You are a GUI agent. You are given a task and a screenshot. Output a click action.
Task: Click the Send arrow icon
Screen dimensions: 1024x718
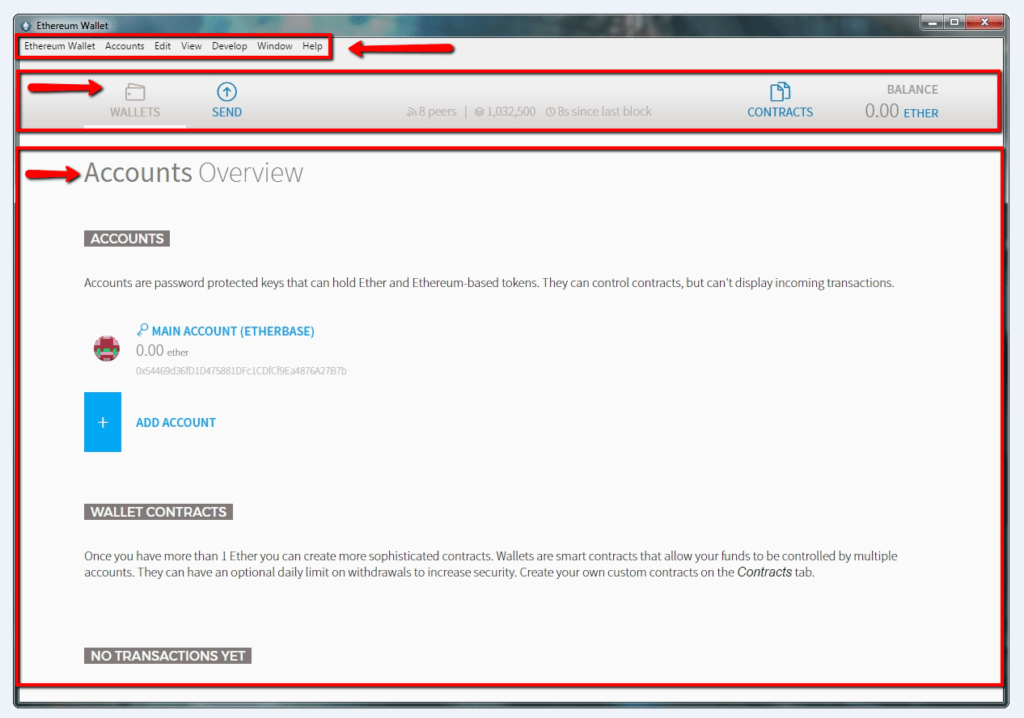click(x=227, y=91)
